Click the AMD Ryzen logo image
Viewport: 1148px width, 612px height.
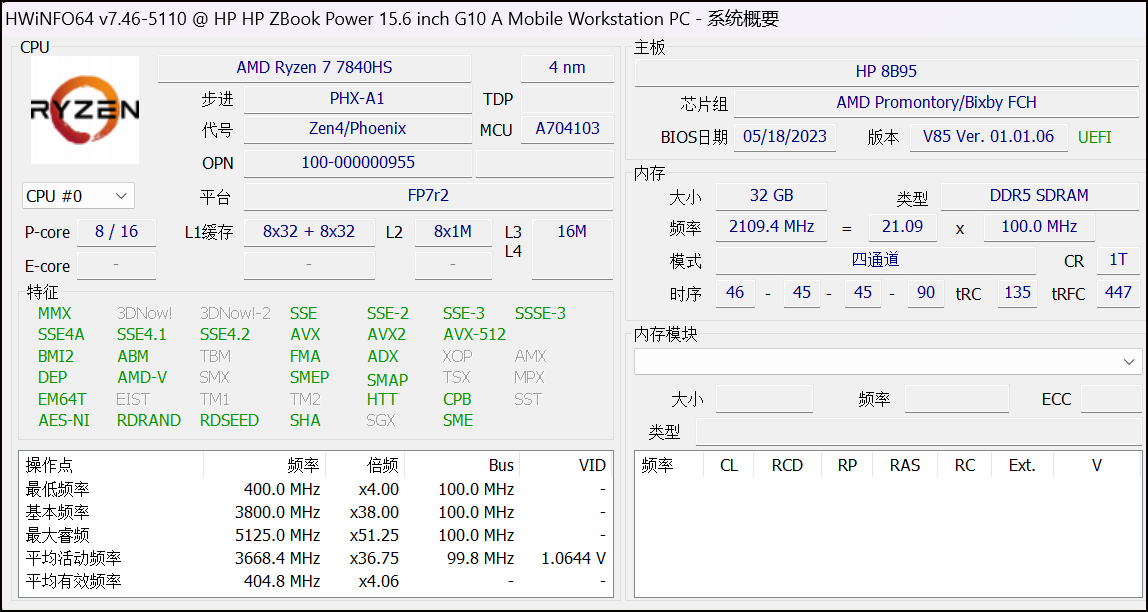85,110
